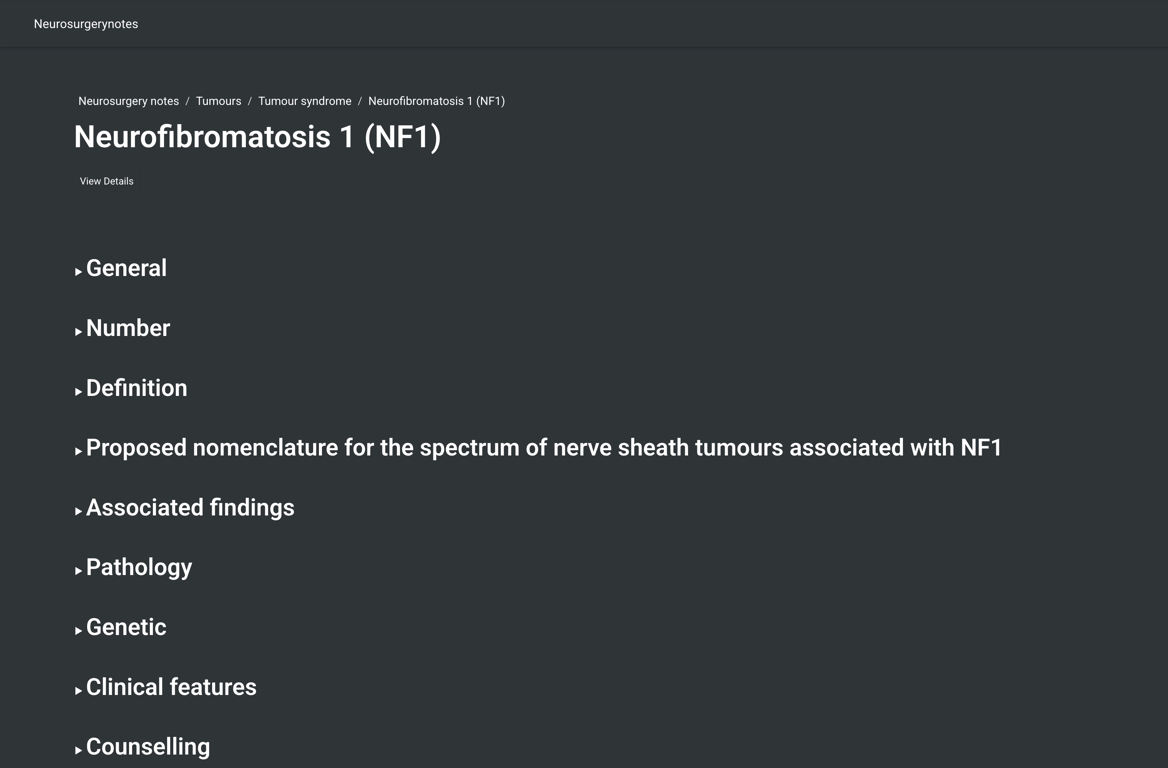
Task: Expand the Genetic section
Action: coord(126,628)
